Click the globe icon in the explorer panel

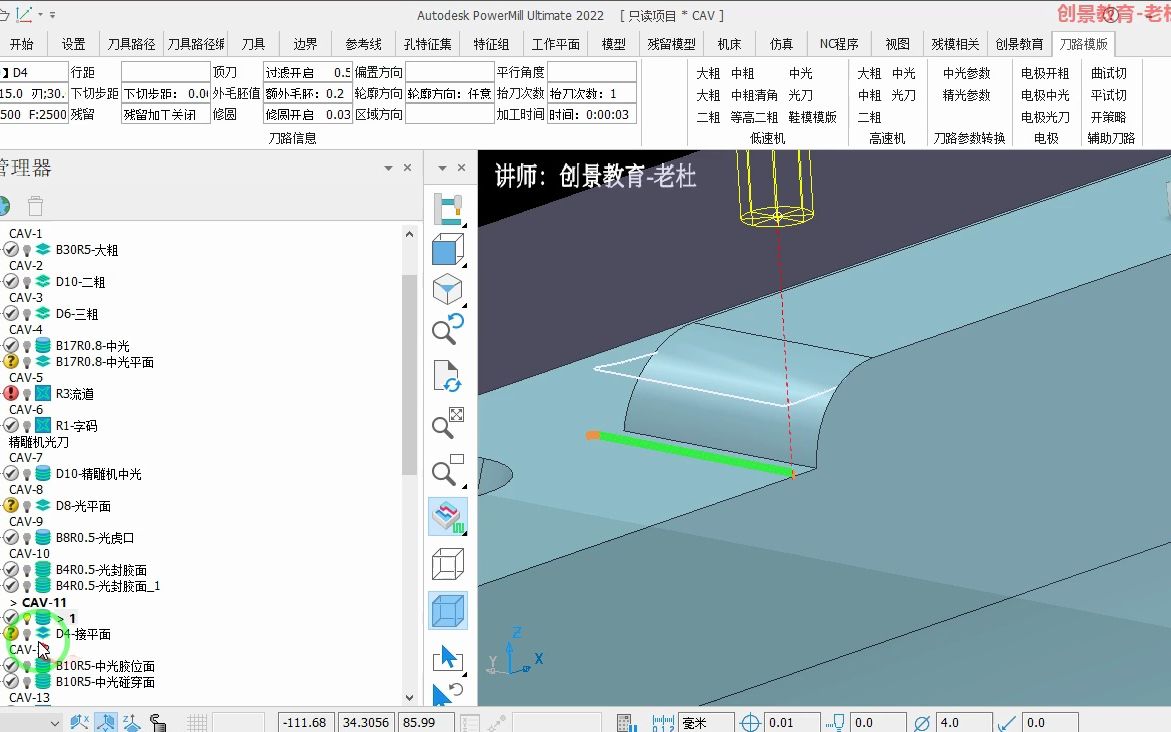click(4, 205)
